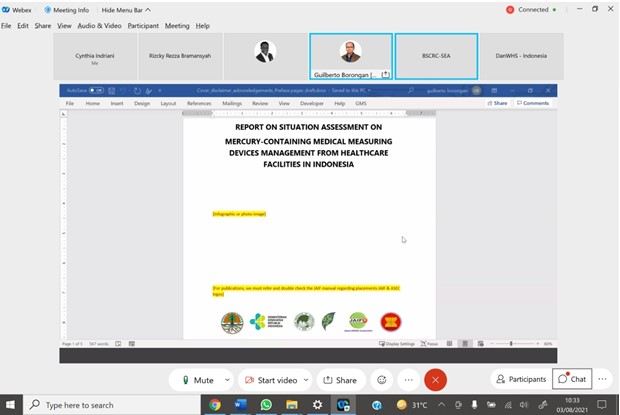Viewport: 620px width, 415px height.
Task: Open WhatsApp from the taskbar
Action: pyautogui.click(x=266, y=405)
